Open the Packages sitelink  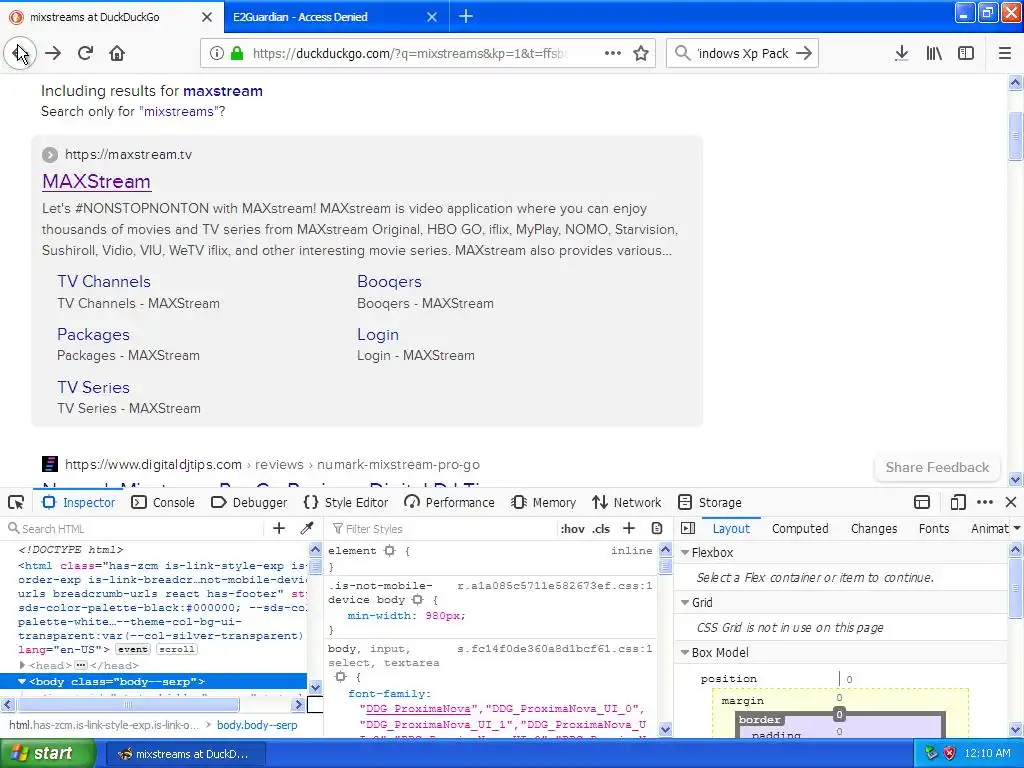(93, 334)
